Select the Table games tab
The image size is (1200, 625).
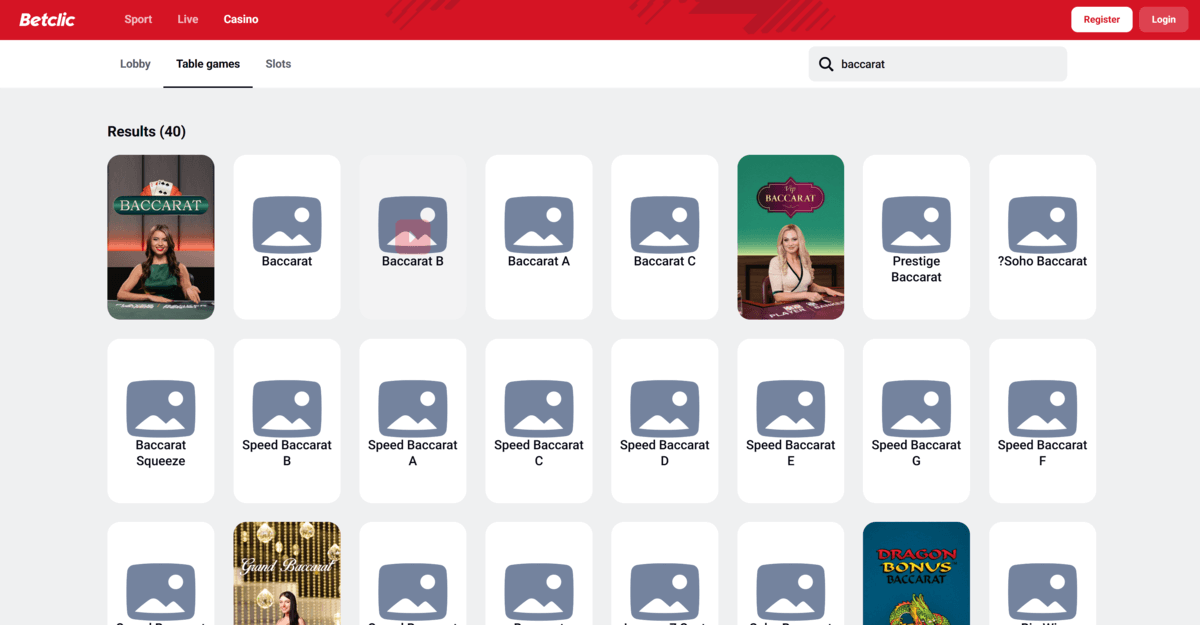click(x=208, y=64)
